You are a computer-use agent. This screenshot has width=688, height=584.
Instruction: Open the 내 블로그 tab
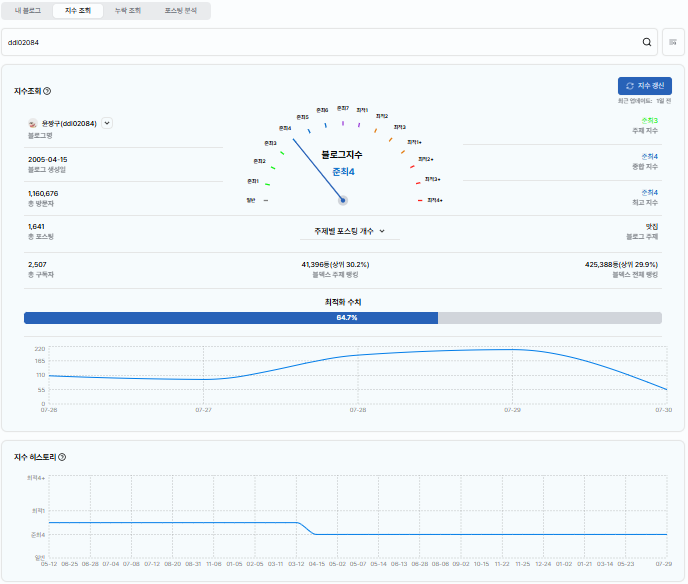click(28, 11)
